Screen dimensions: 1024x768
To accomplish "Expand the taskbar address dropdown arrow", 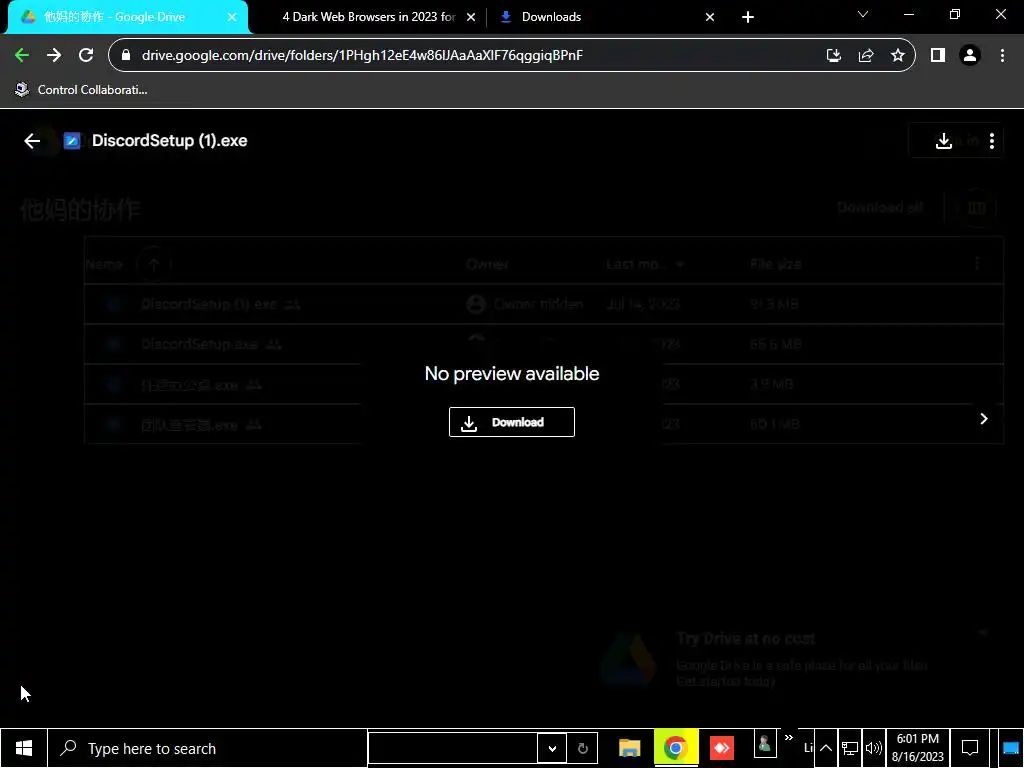I will coord(552,748).
